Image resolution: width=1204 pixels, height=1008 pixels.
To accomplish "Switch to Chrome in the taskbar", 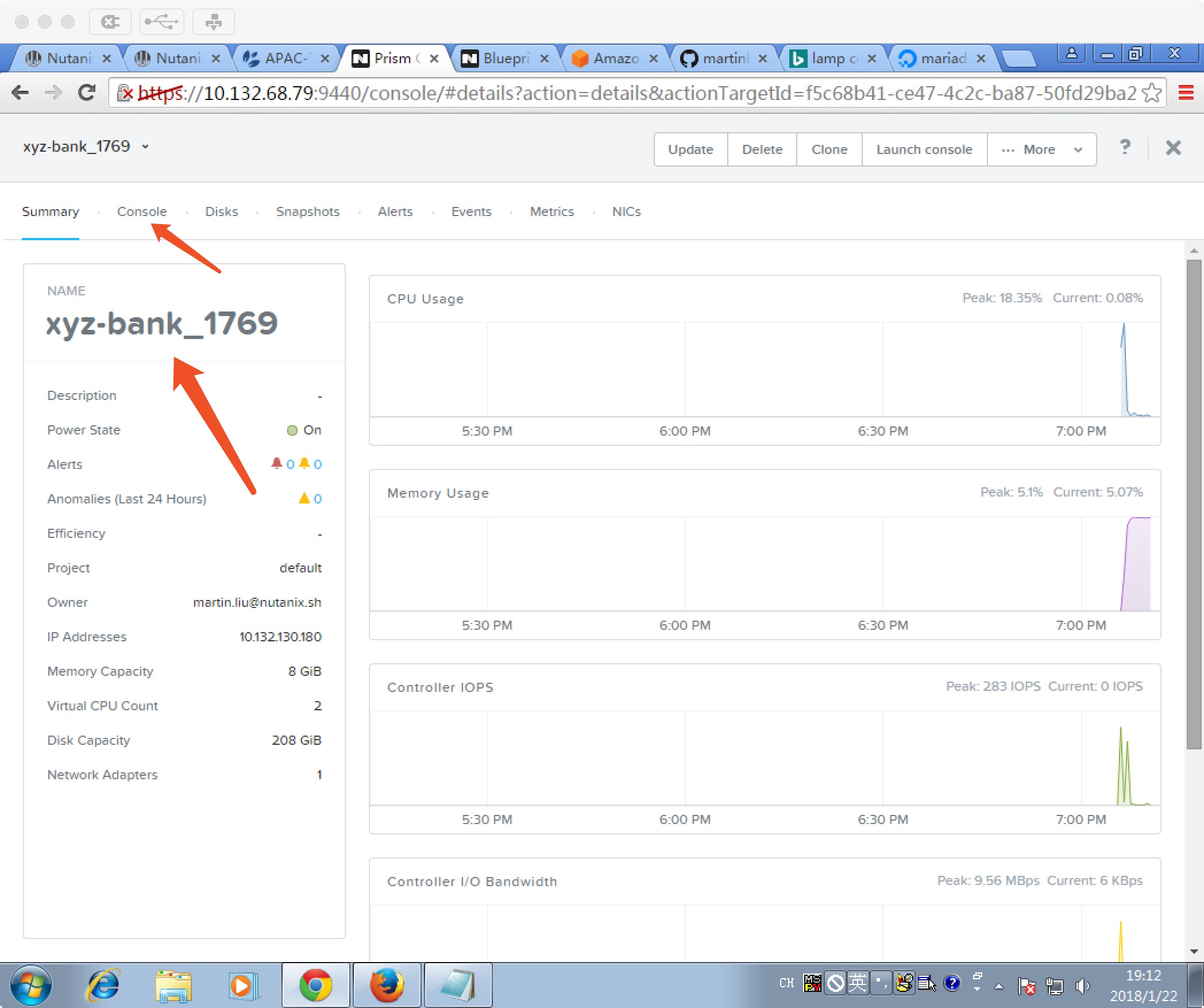I will (x=315, y=986).
